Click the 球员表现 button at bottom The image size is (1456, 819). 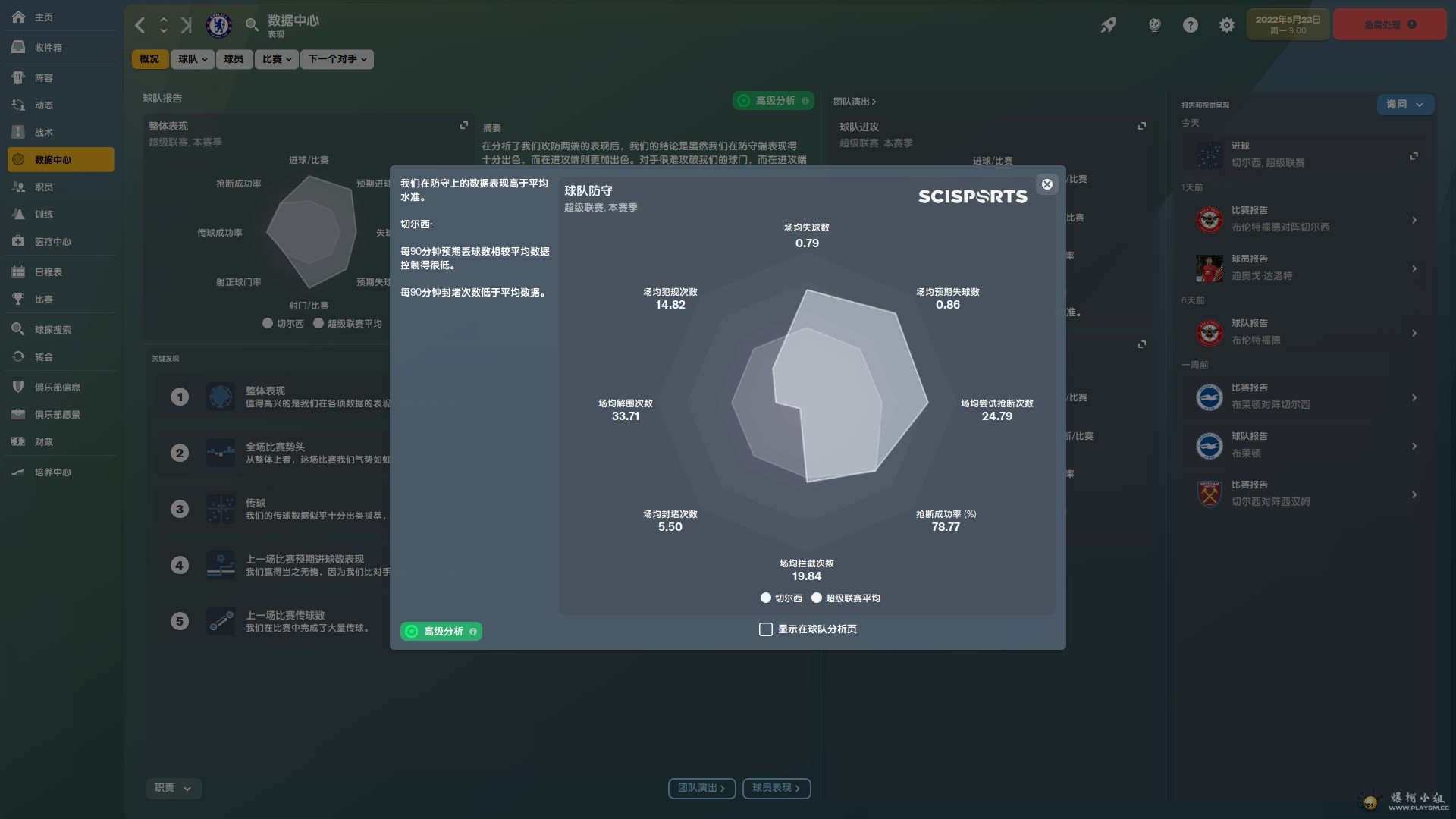(776, 788)
